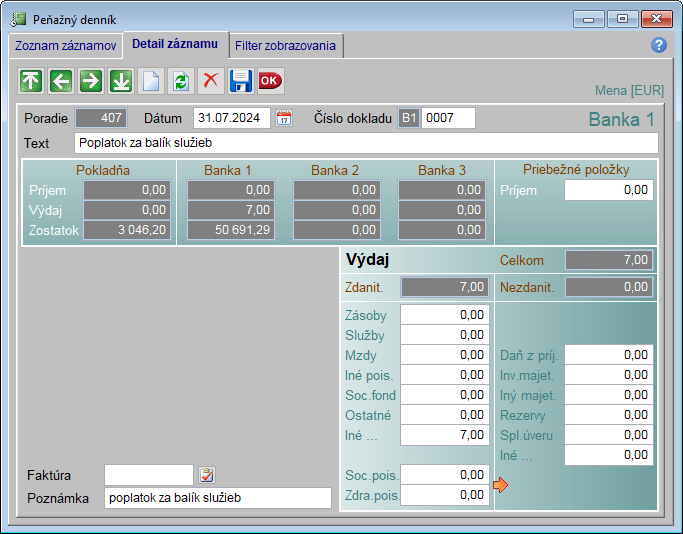Confirm with the red OK button
The image size is (683, 534).
(x=270, y=81)
